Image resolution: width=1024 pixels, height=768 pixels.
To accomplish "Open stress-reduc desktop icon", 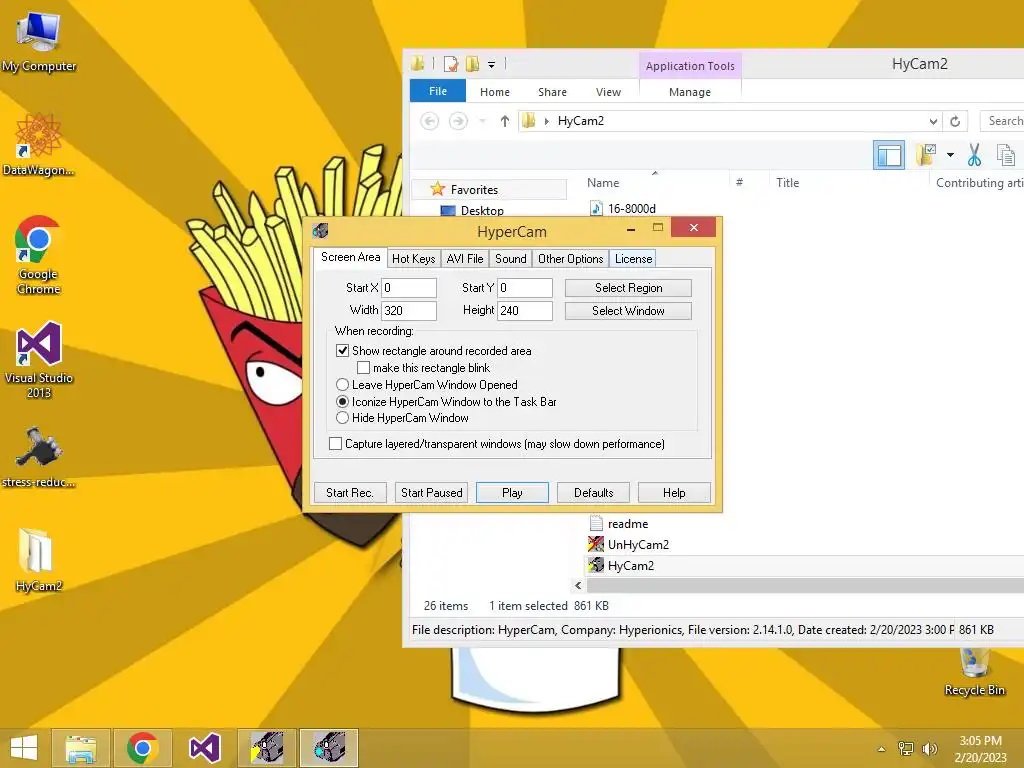I will [39, 457].
